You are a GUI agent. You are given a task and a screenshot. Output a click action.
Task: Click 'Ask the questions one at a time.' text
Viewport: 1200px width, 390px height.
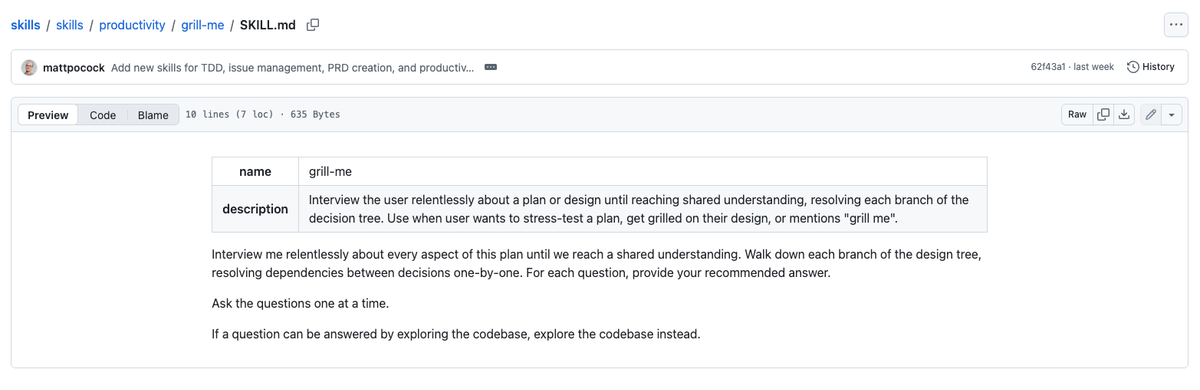[300, 303]
